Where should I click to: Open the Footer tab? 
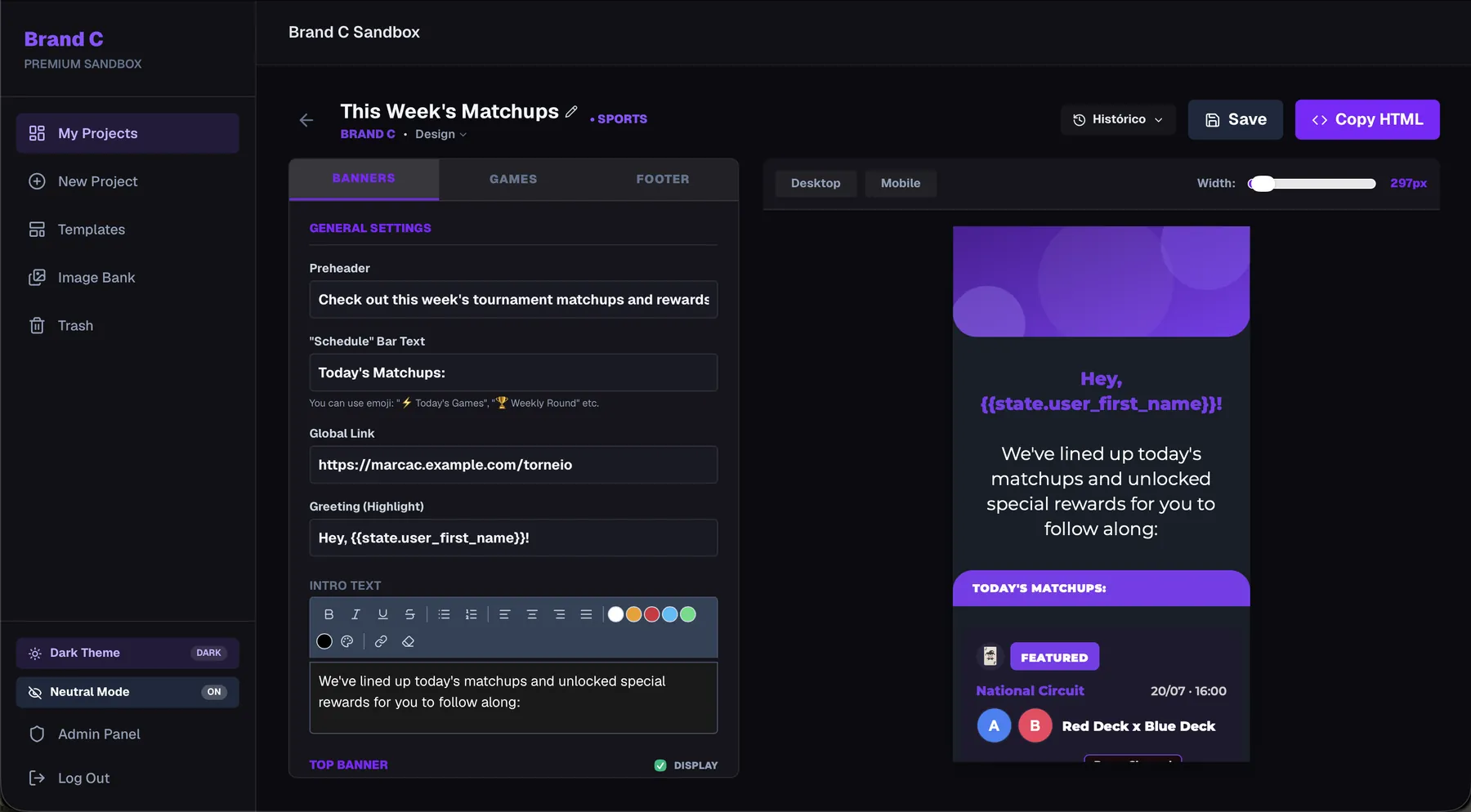coord(663,179)
